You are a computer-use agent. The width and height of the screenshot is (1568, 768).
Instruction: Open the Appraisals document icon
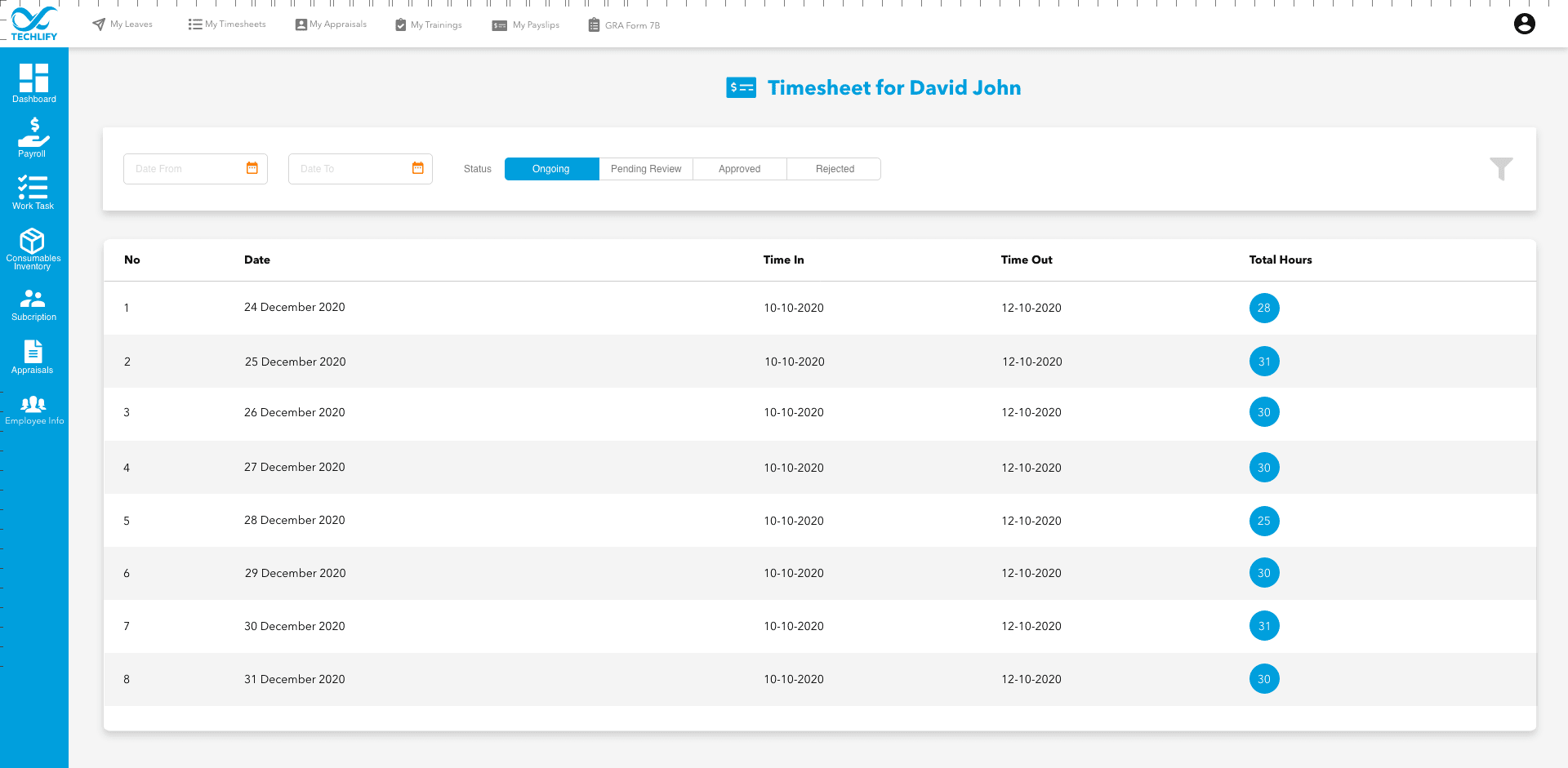33,351
